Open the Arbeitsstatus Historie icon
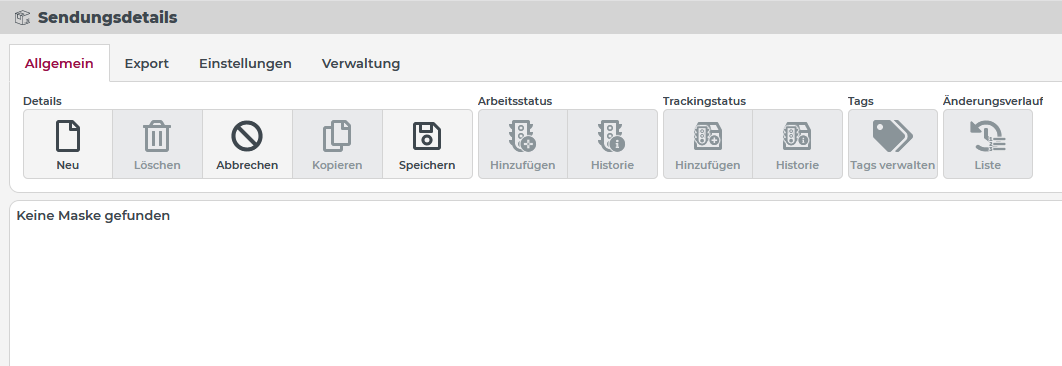1062x366 pixels. pos(612,136)
